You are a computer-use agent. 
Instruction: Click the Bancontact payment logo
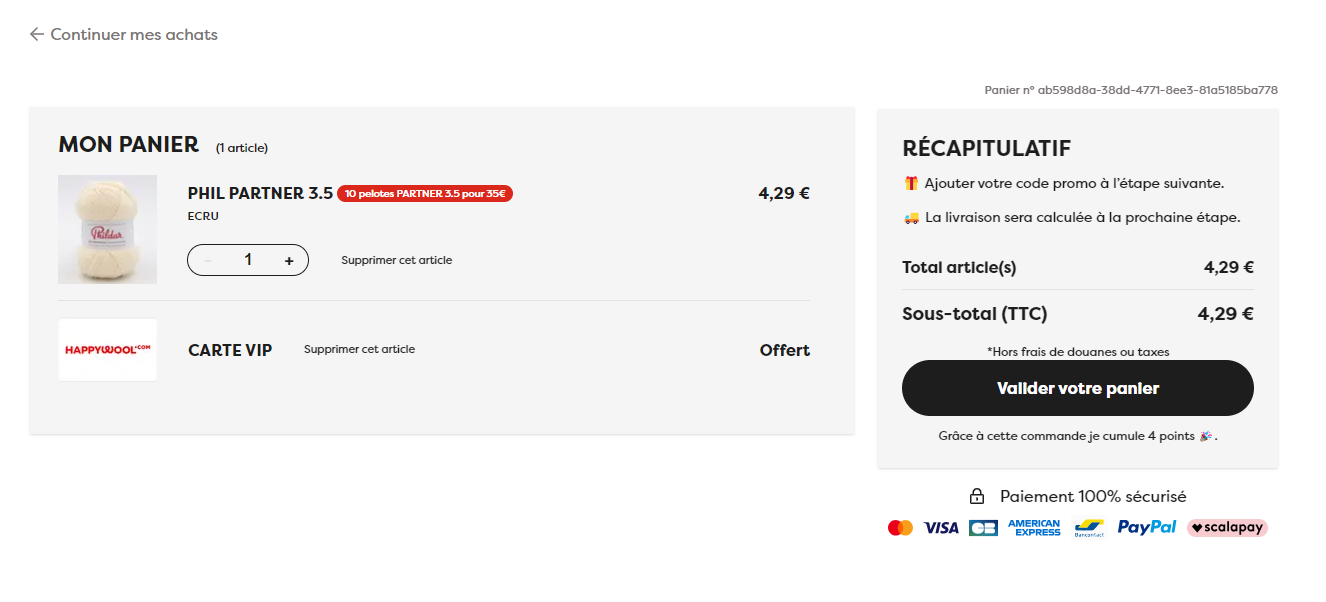(x=1089, y=527)
